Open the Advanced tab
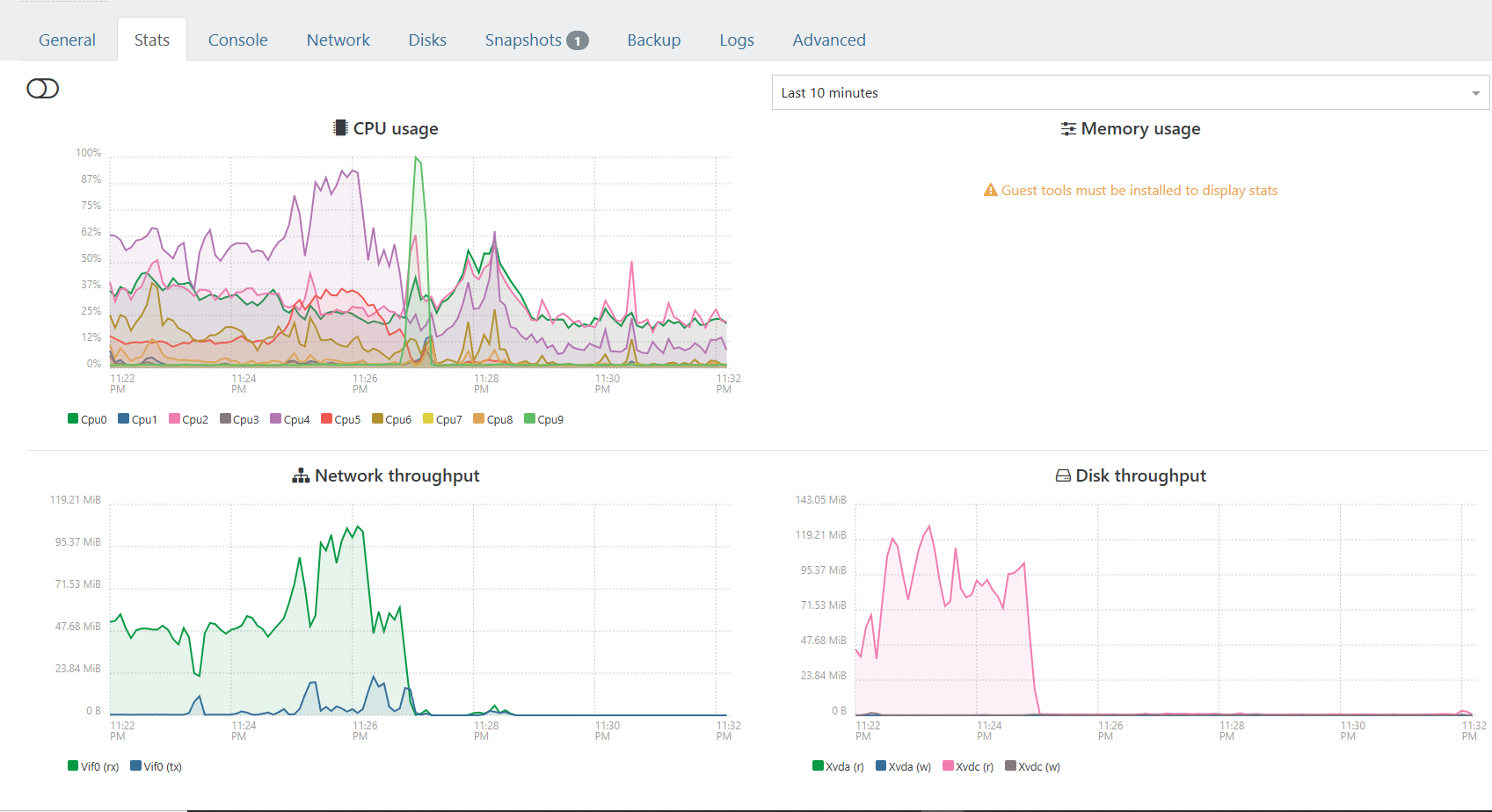1492x812 pixels. pyautogui.click(x=828, y=40)
